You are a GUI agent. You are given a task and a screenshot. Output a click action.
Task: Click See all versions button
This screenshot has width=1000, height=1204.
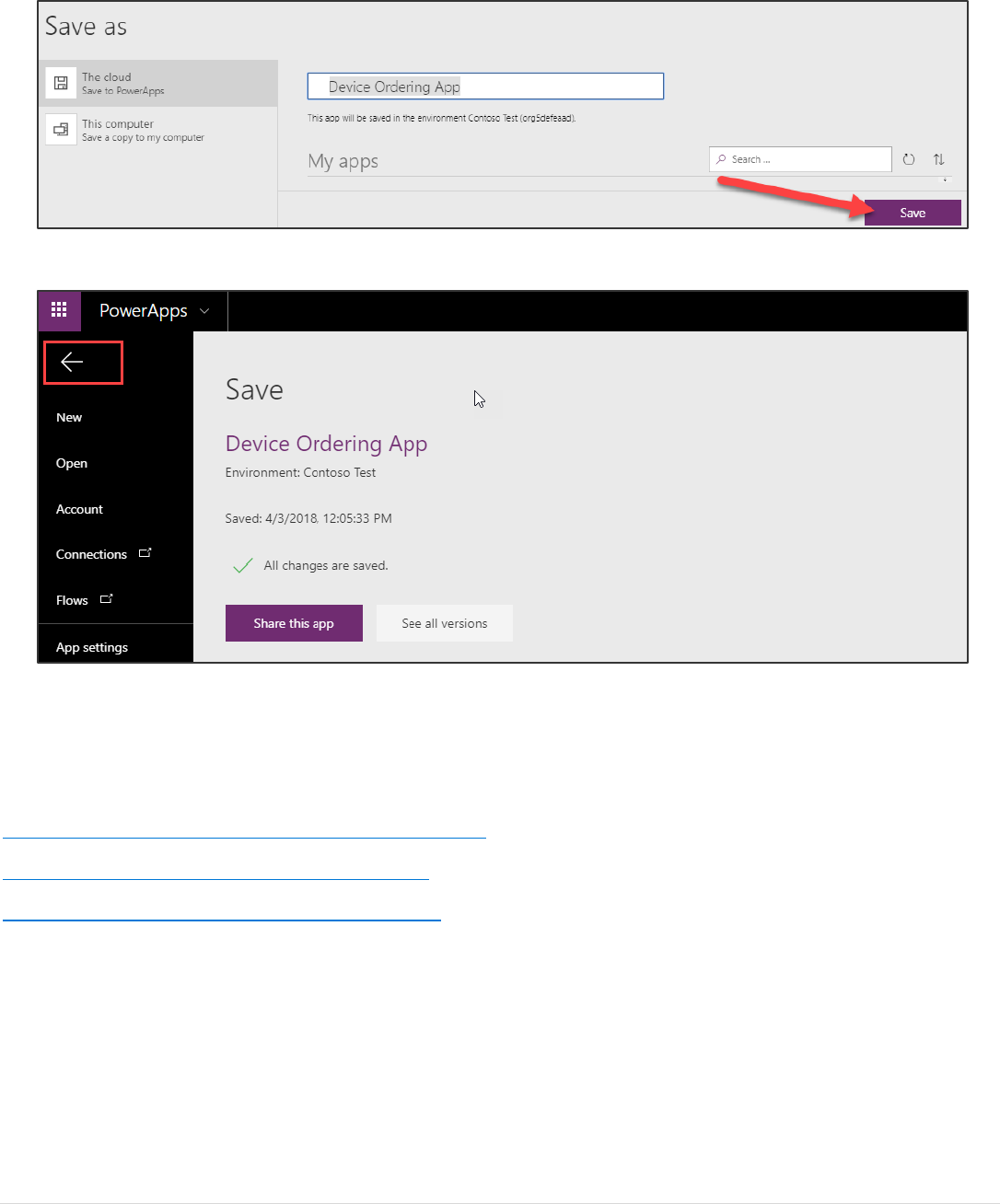(x=445, y=623)
